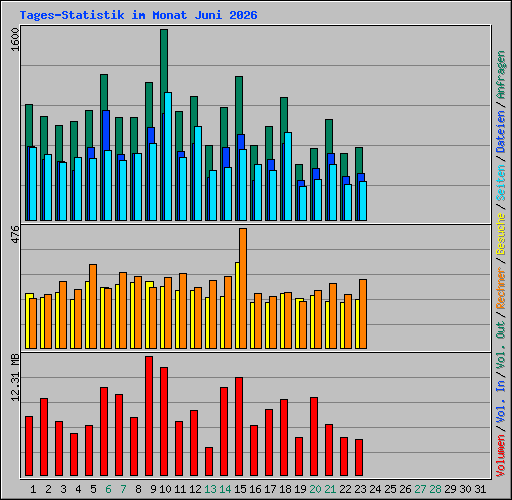This screenshot has width=512, height=500.
Task: Click green weekend day label '6'
Action: click(x=108, y=489)
